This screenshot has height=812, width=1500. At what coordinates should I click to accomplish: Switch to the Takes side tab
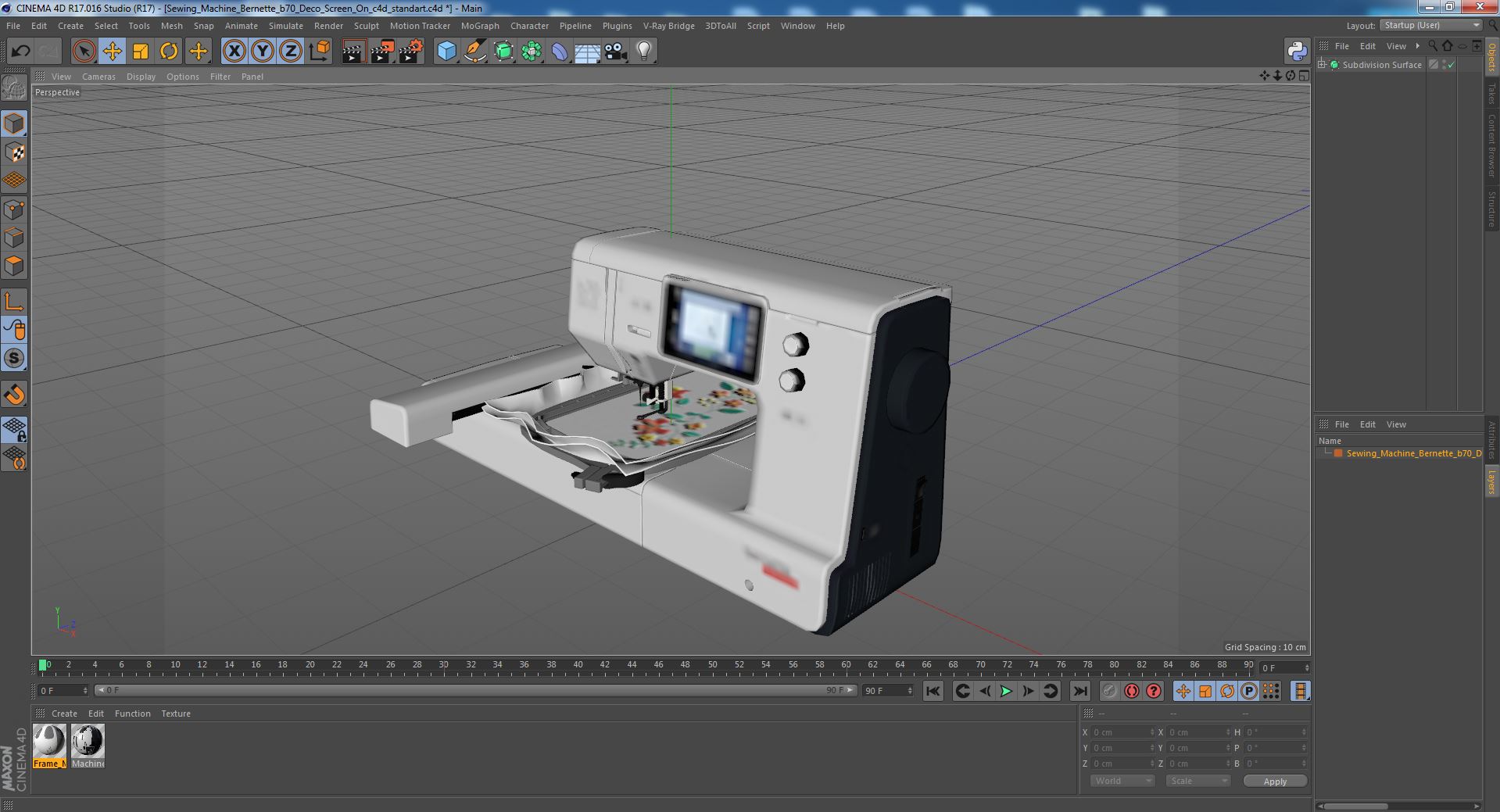[x=1491, y=94]
